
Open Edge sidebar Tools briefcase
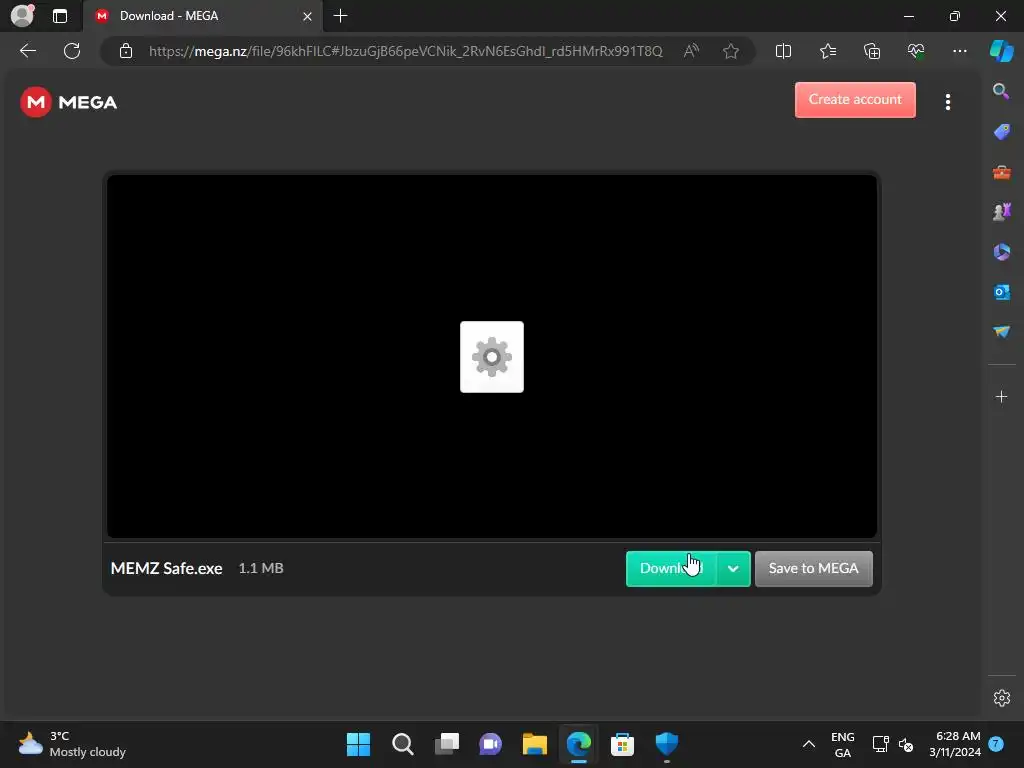click(1001, 172)
